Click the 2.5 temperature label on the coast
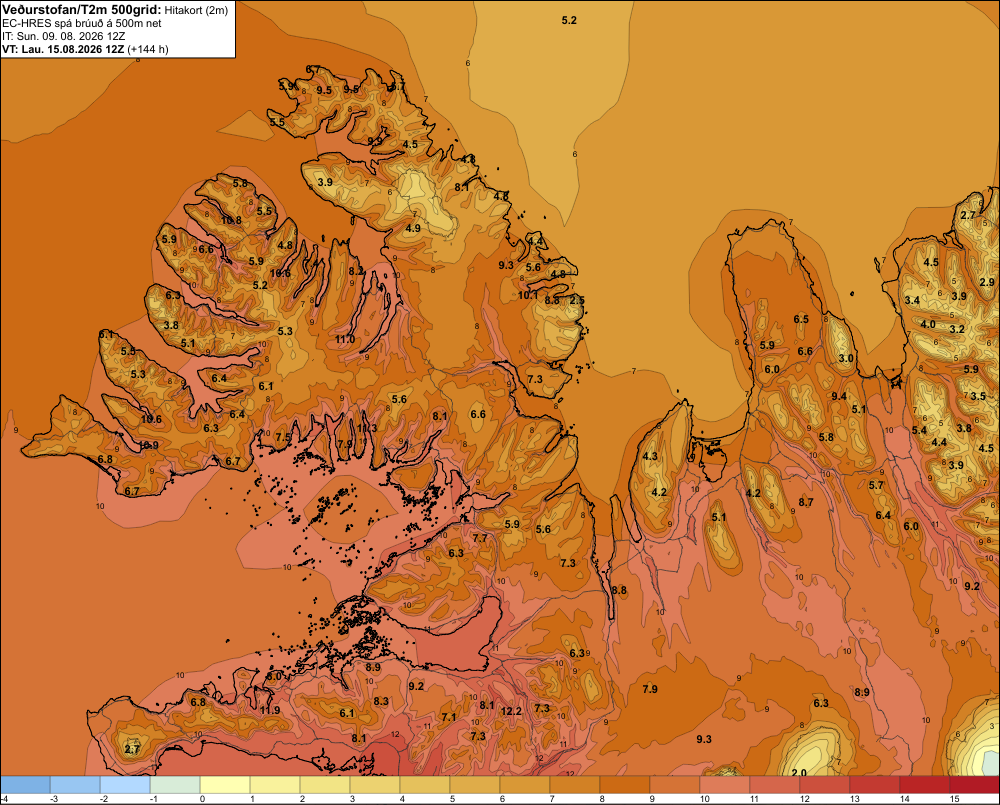The height and width of the screenshot is (805, 1000). (x=577, y=300)
